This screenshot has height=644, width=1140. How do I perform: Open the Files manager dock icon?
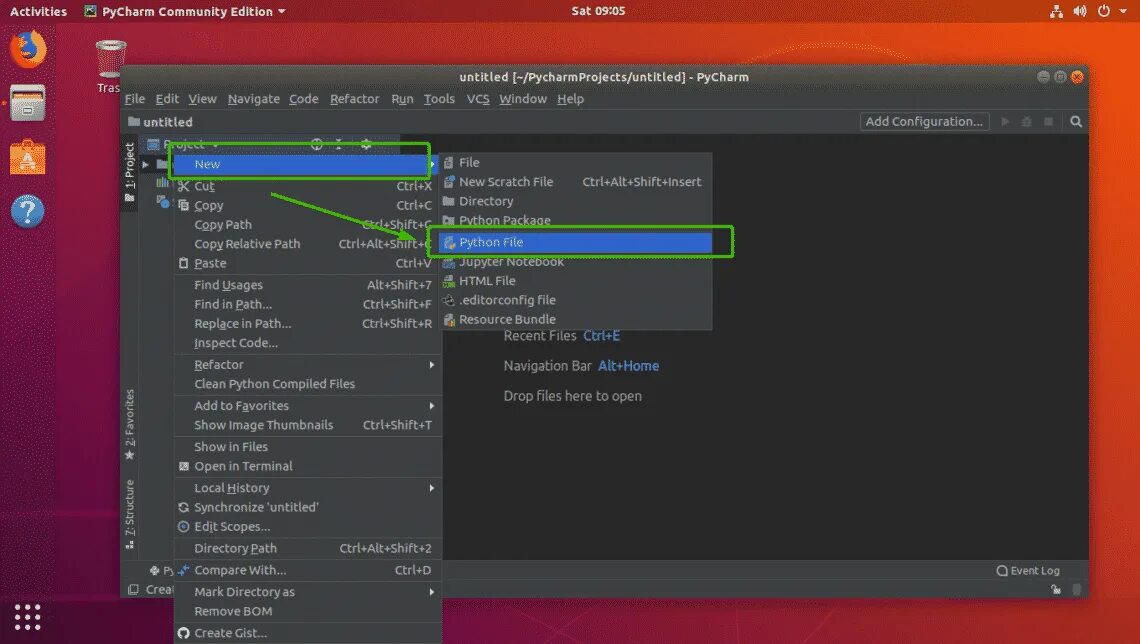(28, 103)
